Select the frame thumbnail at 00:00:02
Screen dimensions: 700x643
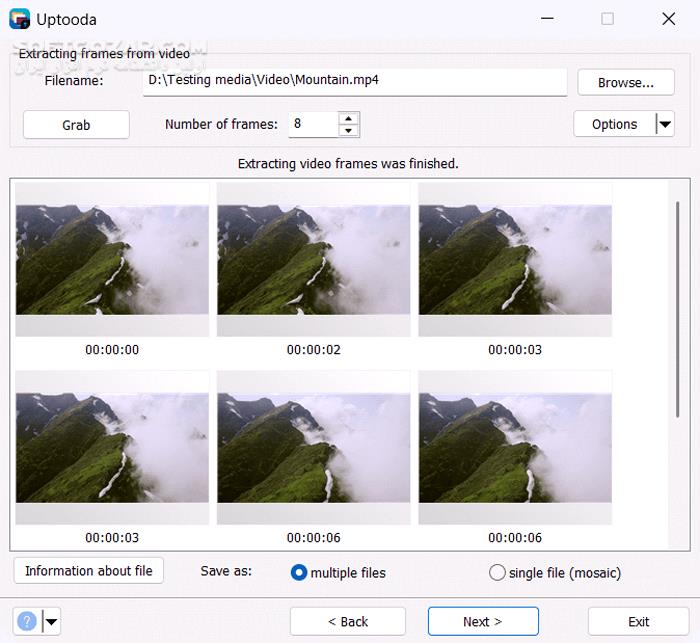(313, 260)
